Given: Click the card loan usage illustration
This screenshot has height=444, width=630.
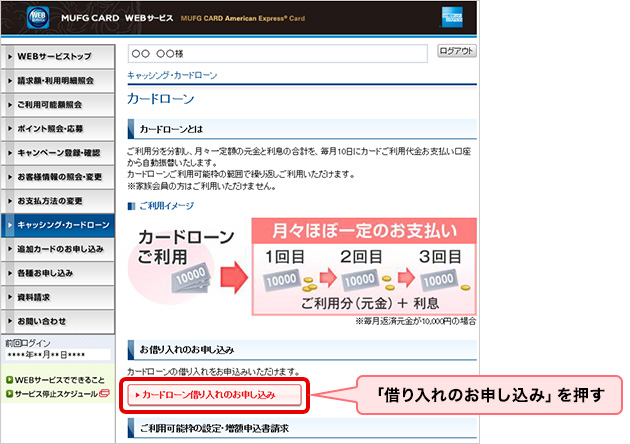Looking at the screenshot, I should (x=302, y=263).
